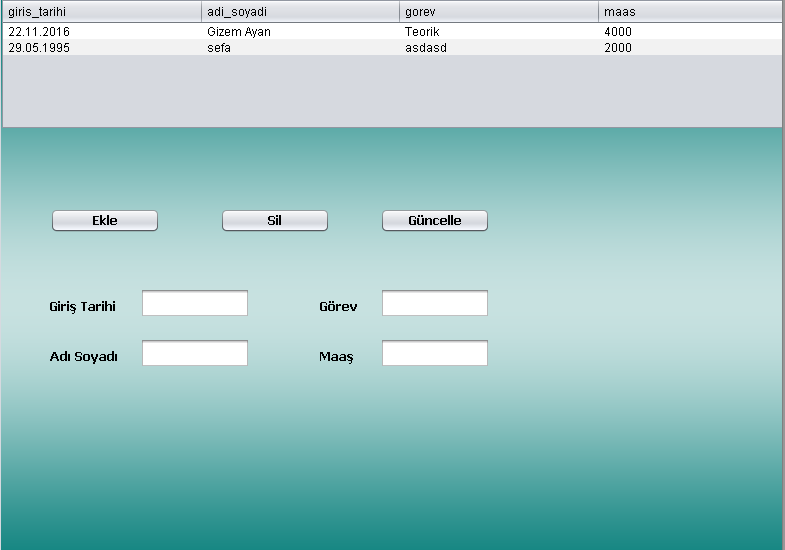Screen dimensions: 785x550
Task: Click the adi_soyadi column header
Action: coord(300,12)
